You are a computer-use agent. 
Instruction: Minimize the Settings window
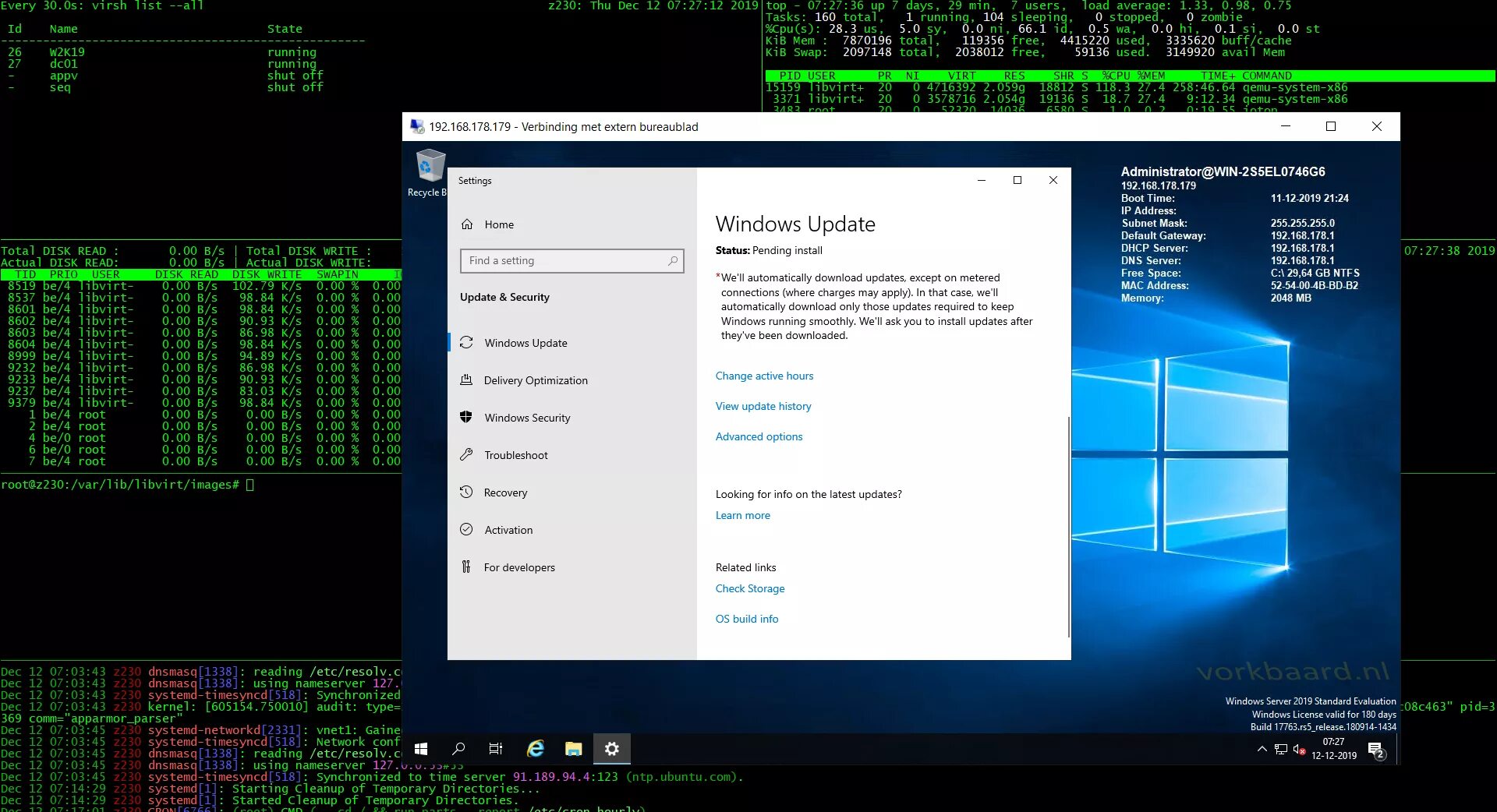[x=982, y=180]
